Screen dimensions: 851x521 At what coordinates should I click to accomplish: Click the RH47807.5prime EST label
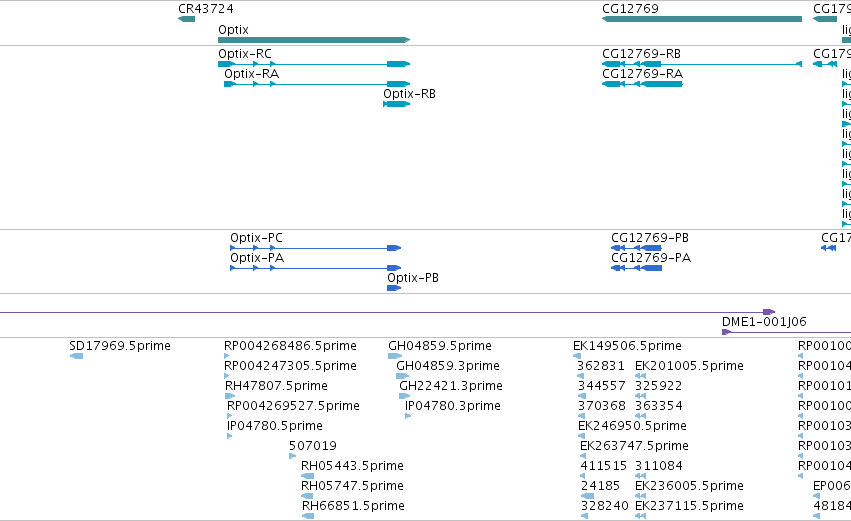[276, 386]
